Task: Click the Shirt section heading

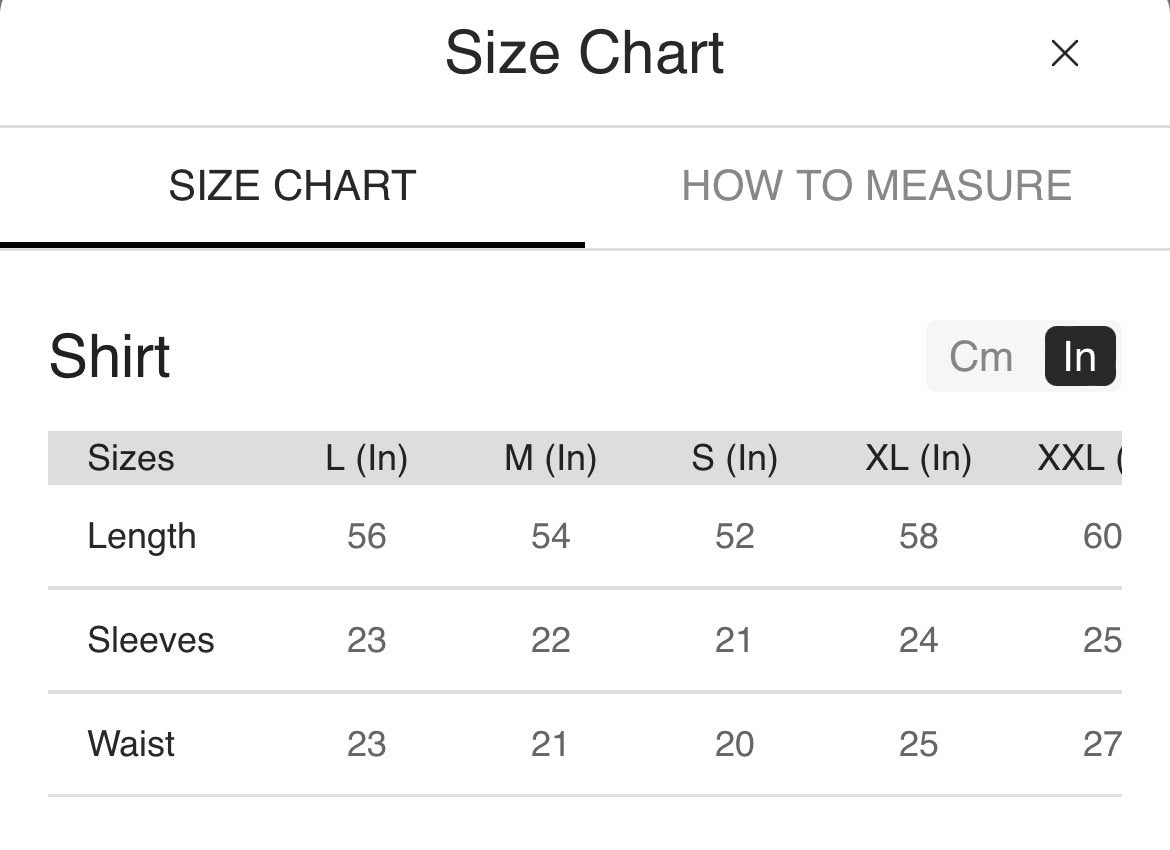Action: [x=110, y=356]
